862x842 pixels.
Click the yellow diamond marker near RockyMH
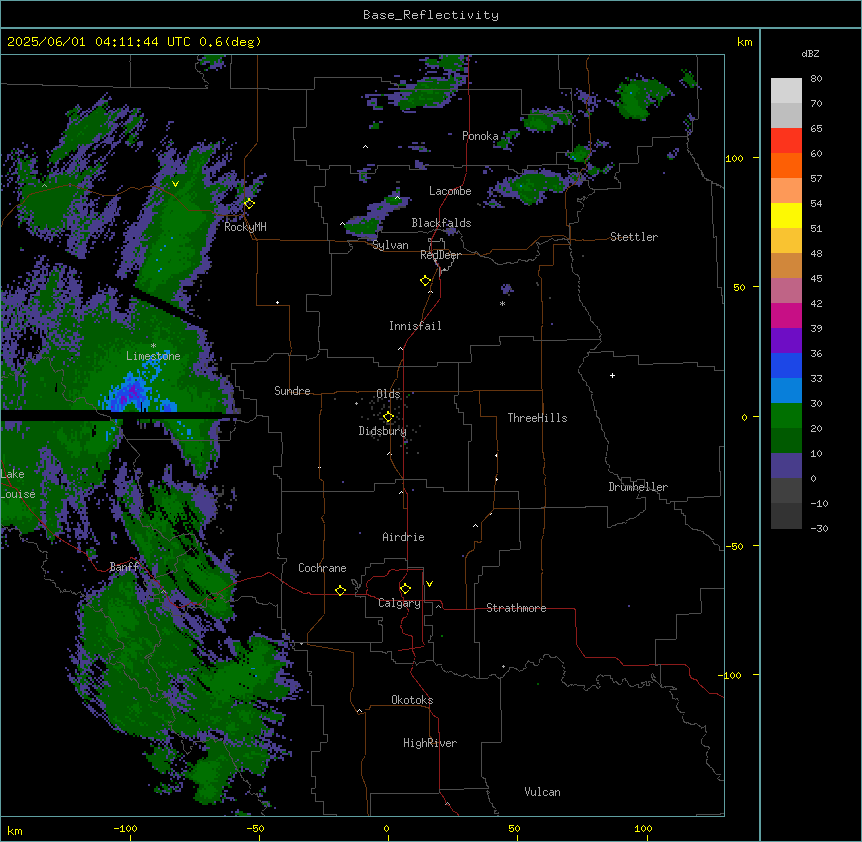tap(250, 204)
